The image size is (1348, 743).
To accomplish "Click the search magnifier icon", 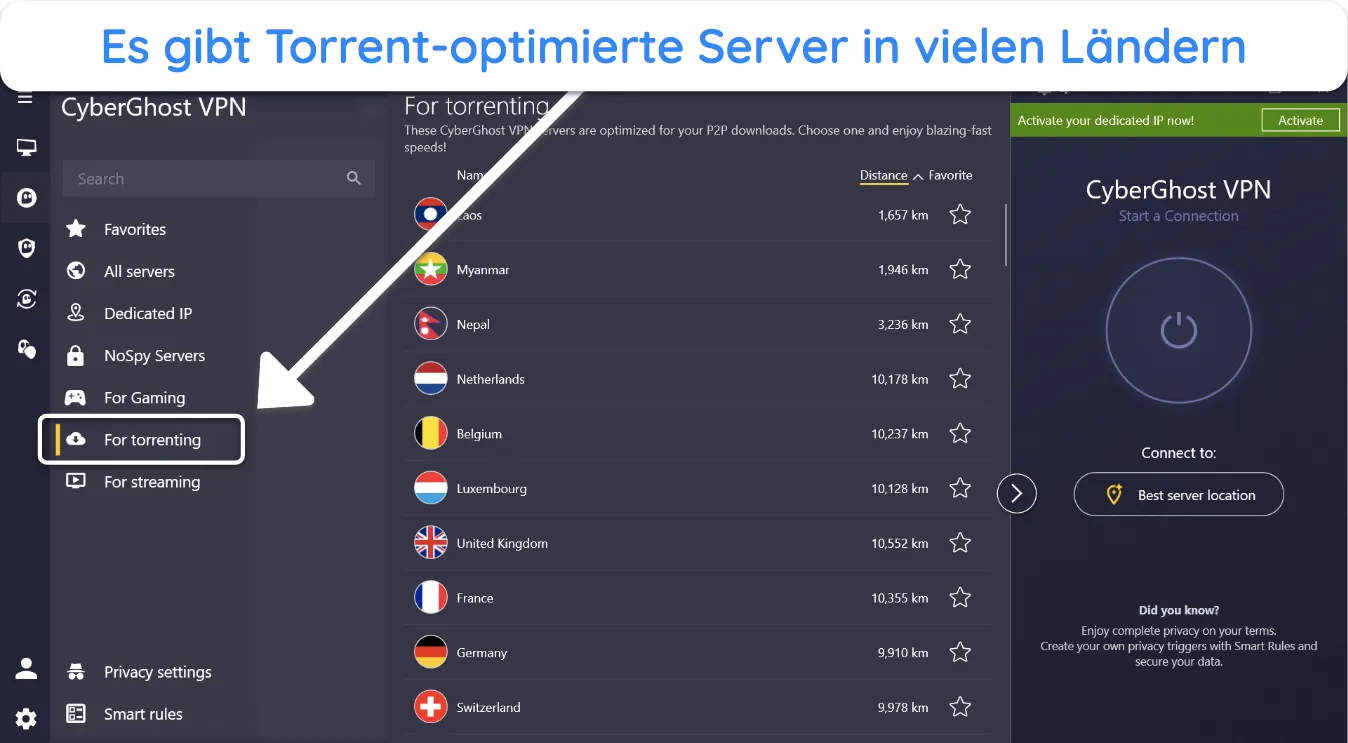I will 353,178.
